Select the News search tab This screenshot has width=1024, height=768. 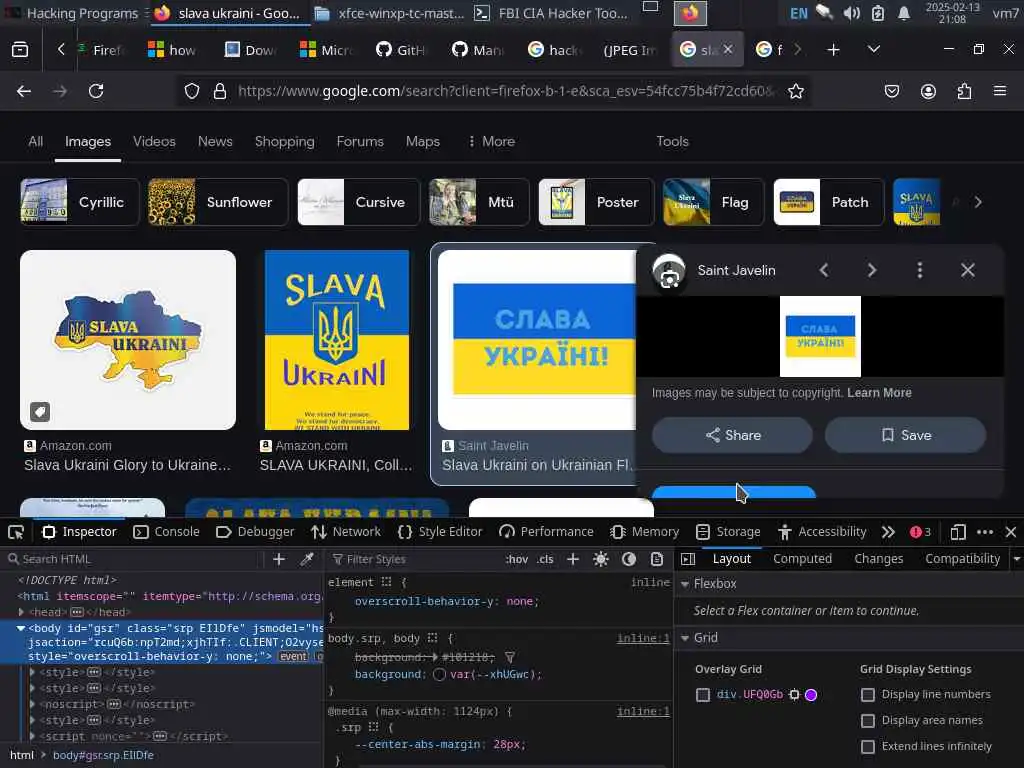[x=215, y=142]
